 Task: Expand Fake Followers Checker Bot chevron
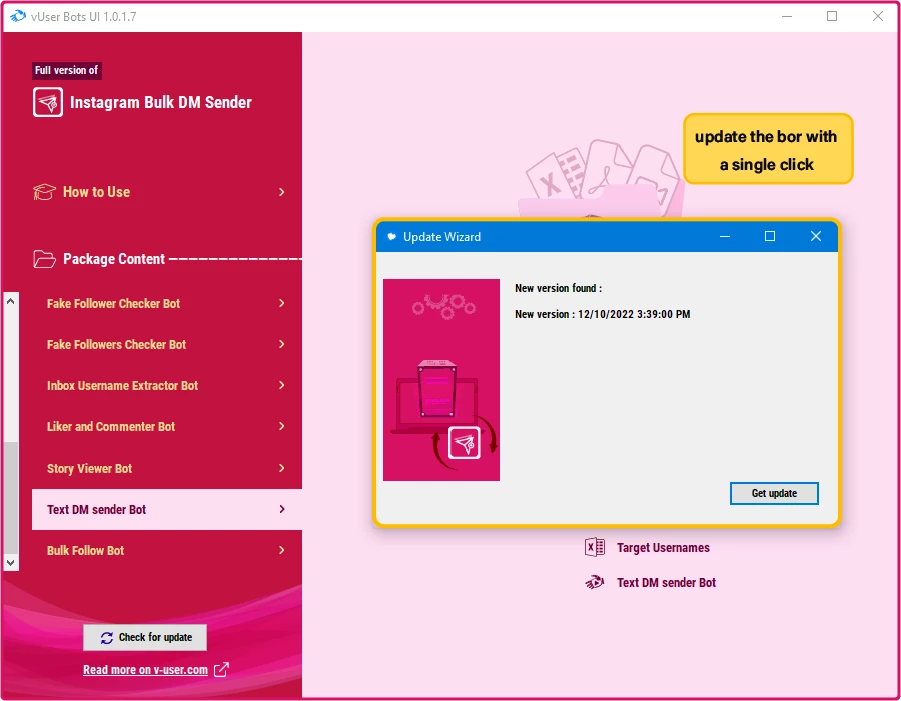pos(282,344)
